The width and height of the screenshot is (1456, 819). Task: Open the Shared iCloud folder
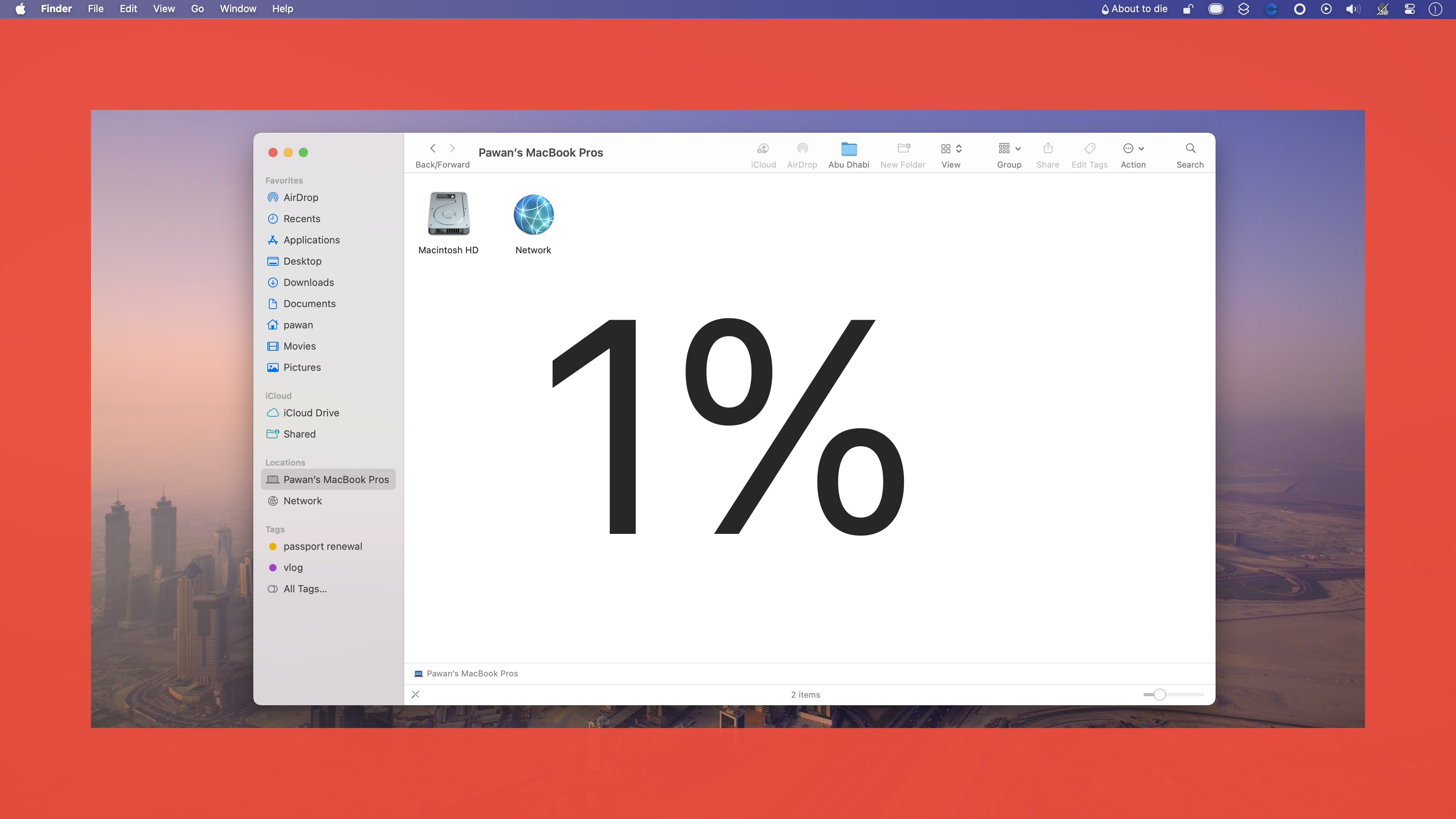pyautogui.click(x=328, y=434)
